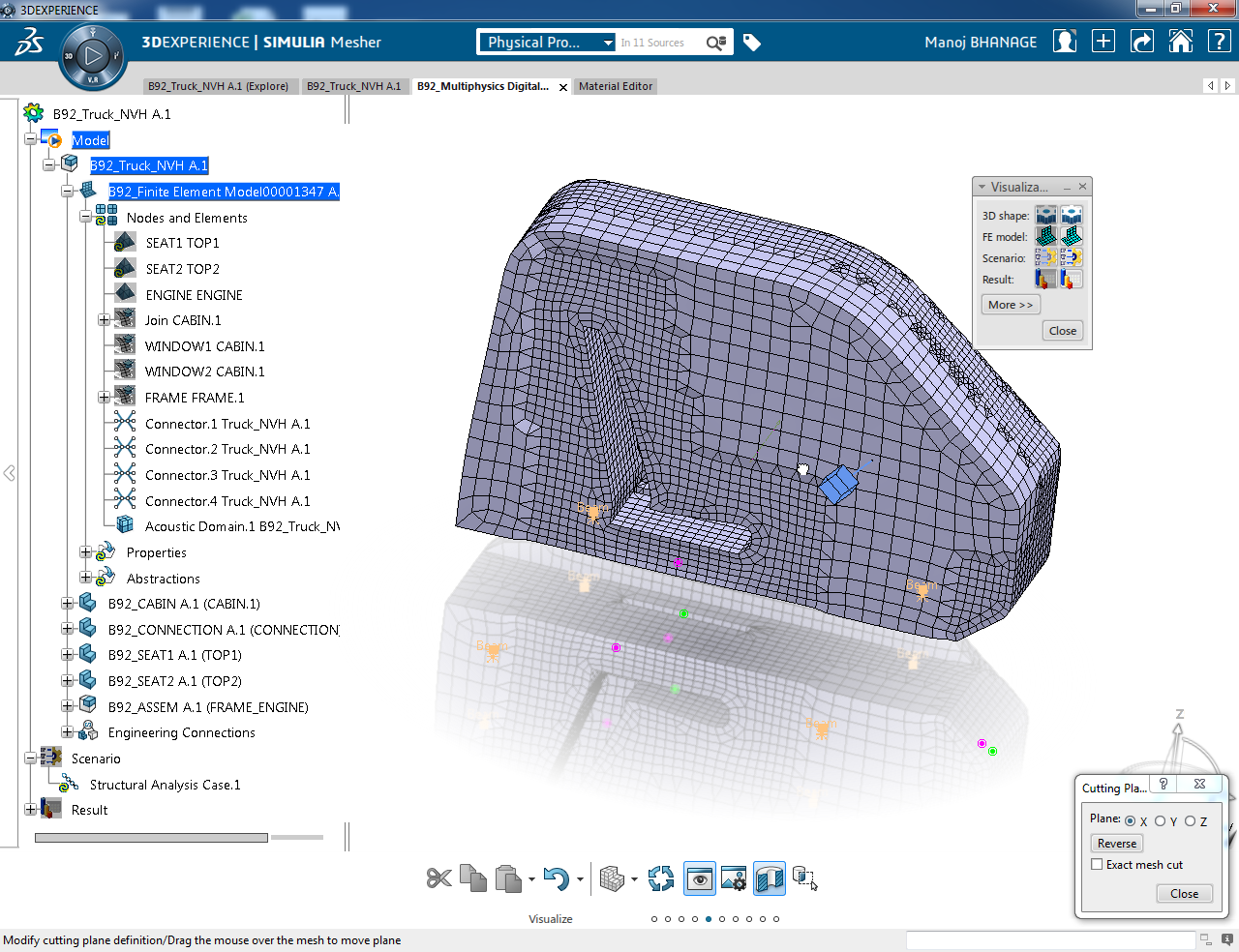Open the user profile icon

click(1065, 42)
